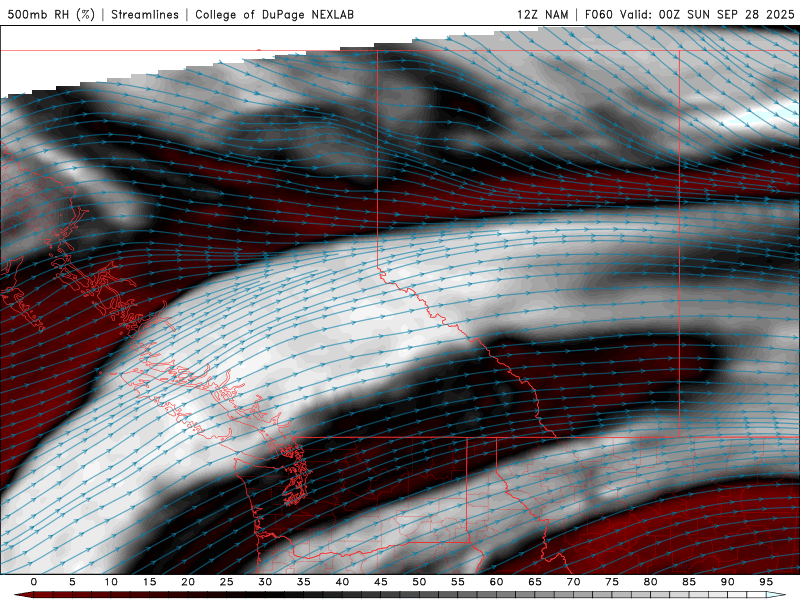Click the 95 value on the color scale

766,582
